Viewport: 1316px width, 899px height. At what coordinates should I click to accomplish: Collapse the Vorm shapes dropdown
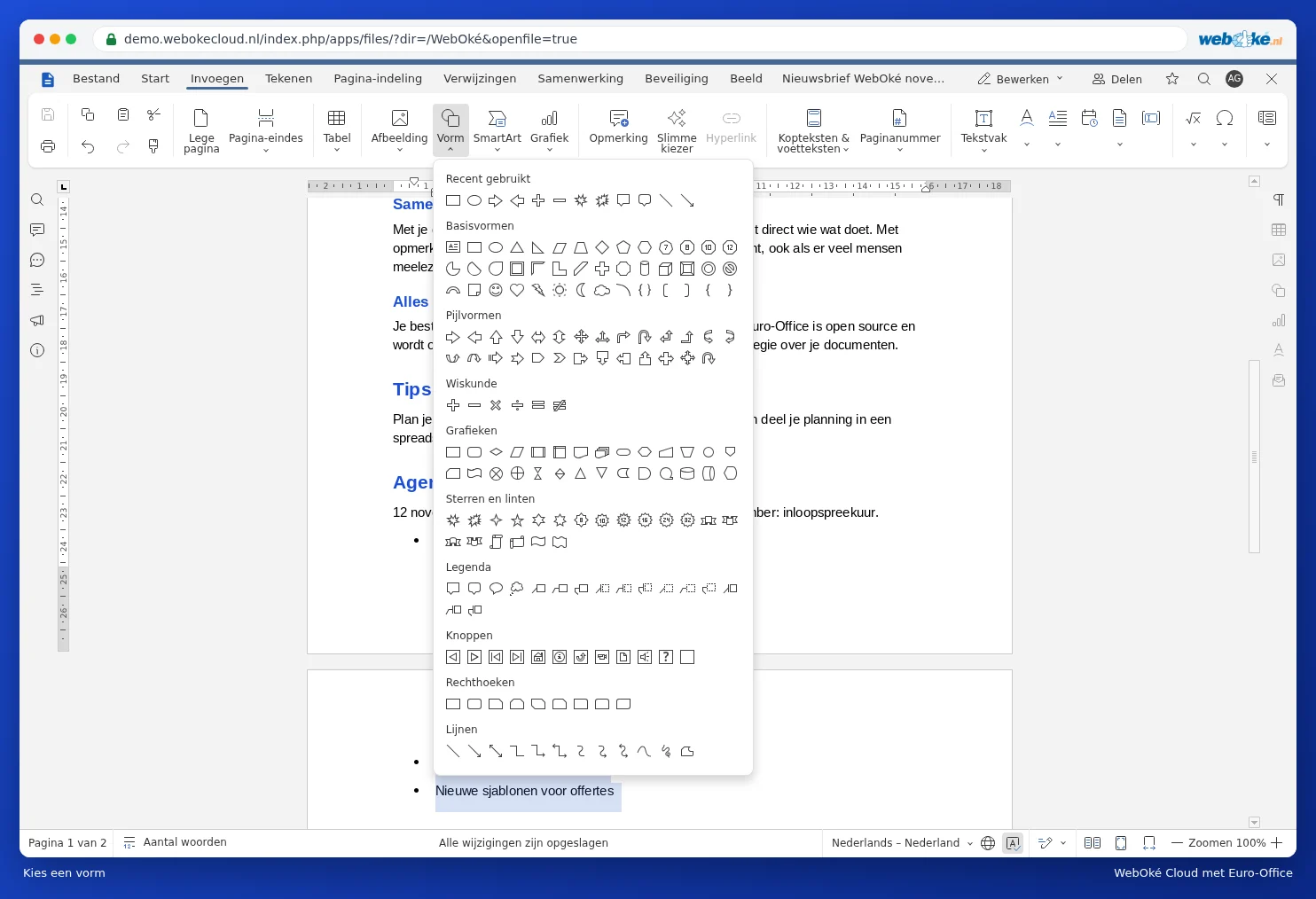tap(450, 130)
